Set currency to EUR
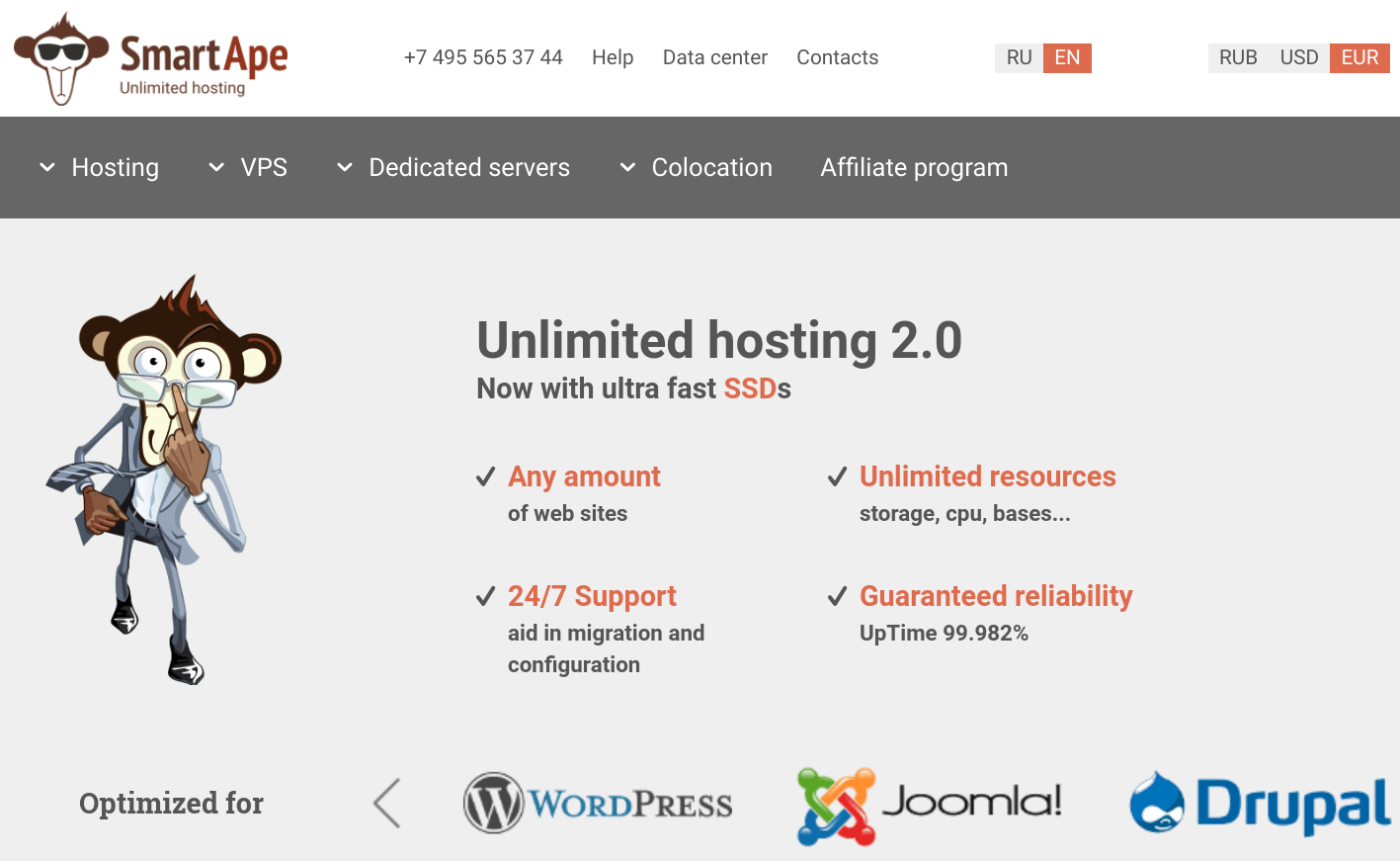1400x861 pixels. 1359,57
